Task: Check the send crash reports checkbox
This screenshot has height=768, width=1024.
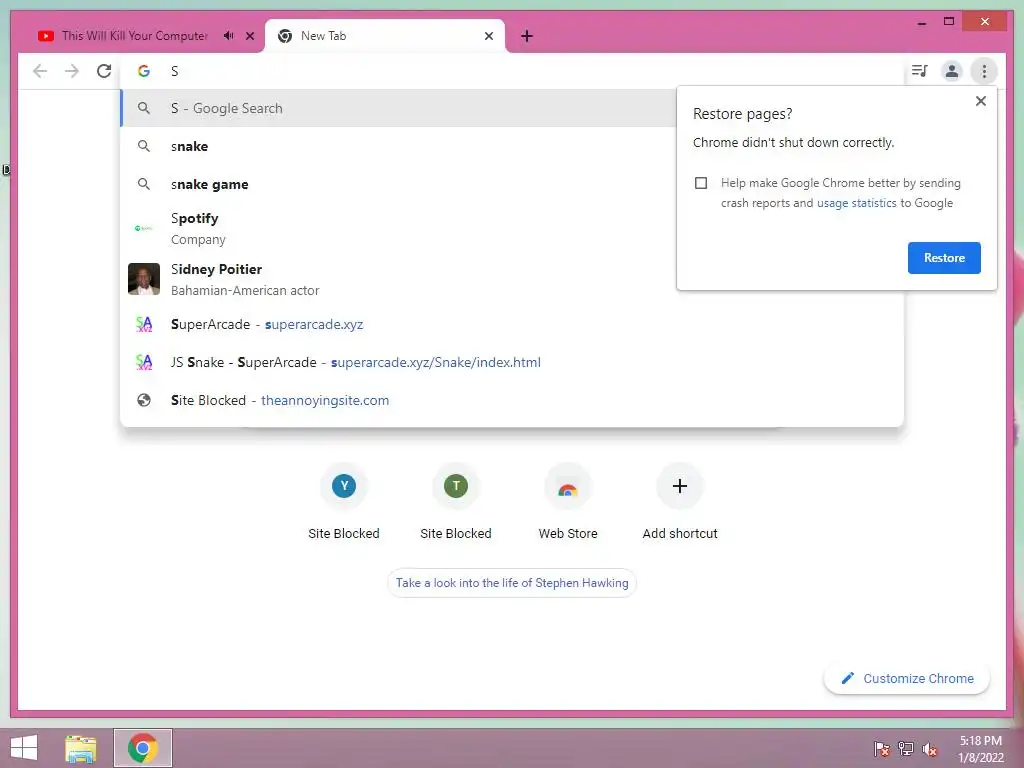Action: coord(701,183)
